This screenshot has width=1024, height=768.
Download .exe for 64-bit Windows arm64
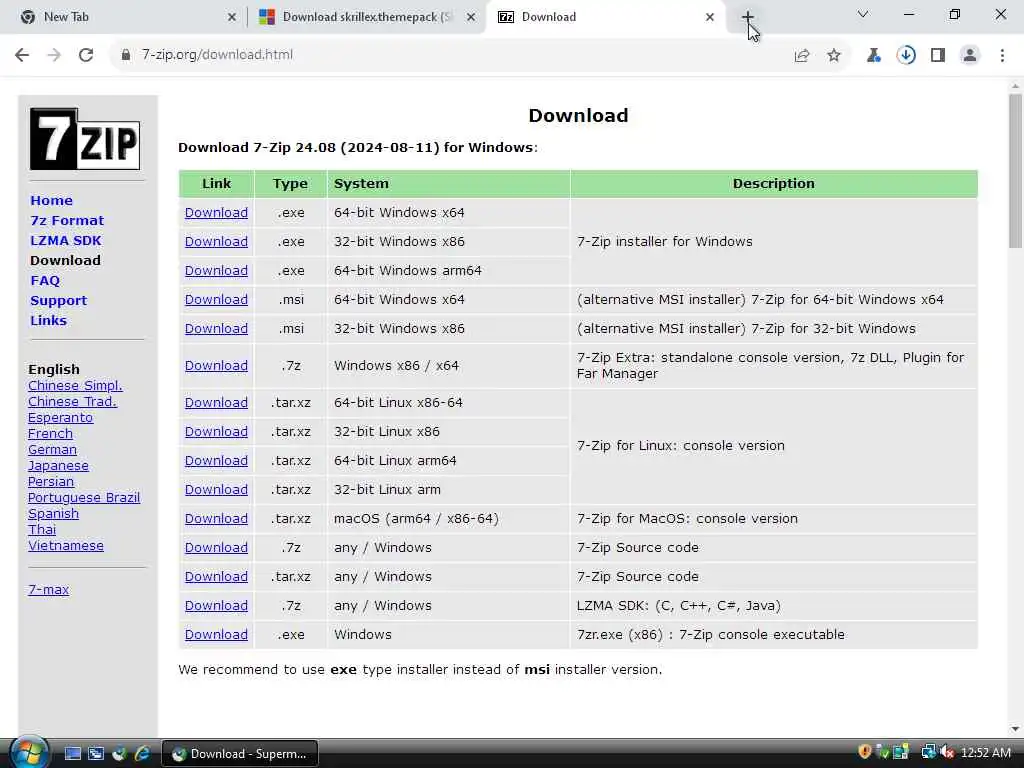coord(216,270)
